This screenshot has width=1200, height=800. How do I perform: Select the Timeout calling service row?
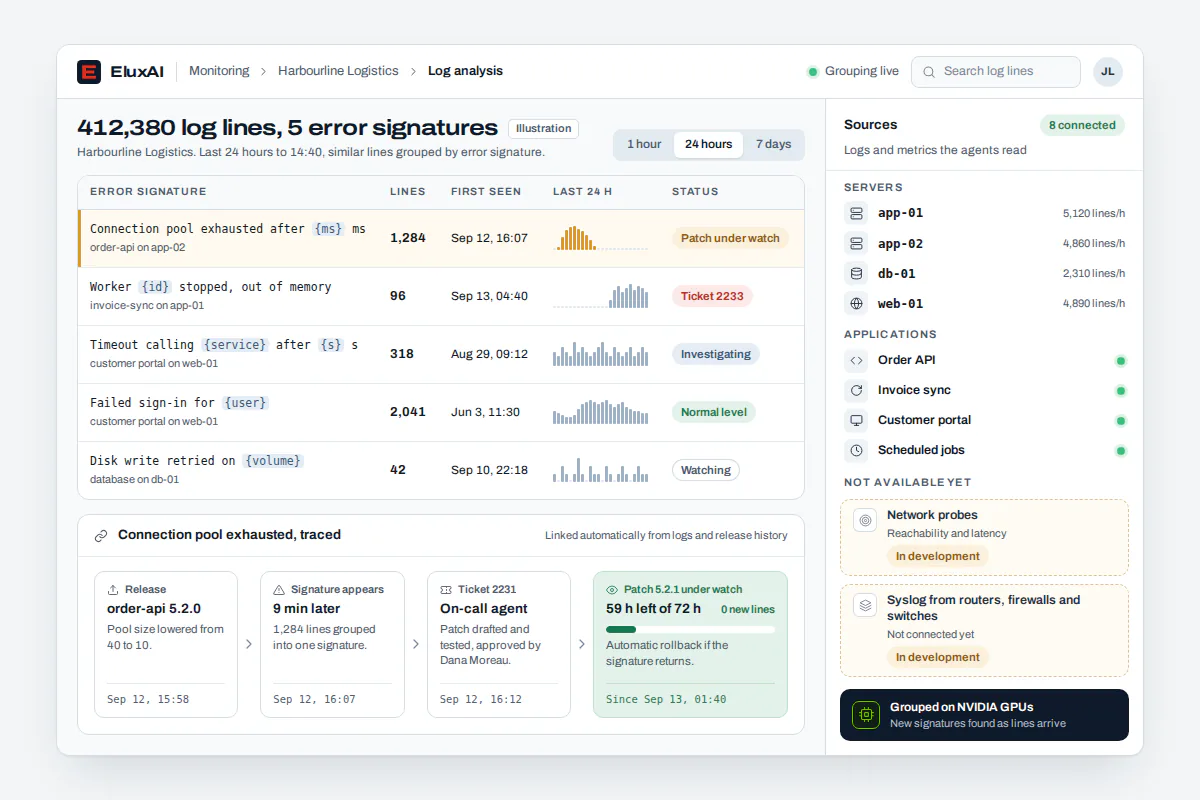click(441, 354)
